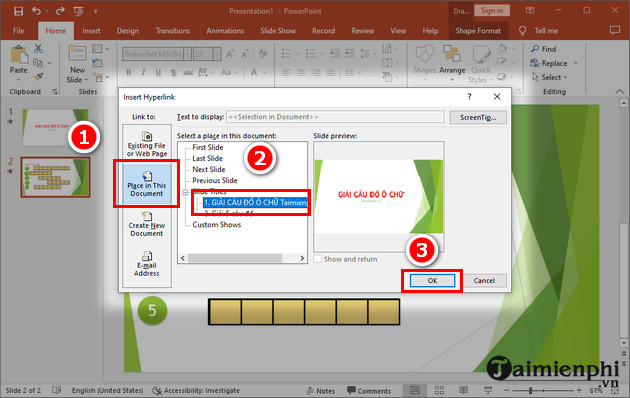Select slide 1 thumbnail in the panel
This screenshot has height=398, width=630.
tap(55, 128)
